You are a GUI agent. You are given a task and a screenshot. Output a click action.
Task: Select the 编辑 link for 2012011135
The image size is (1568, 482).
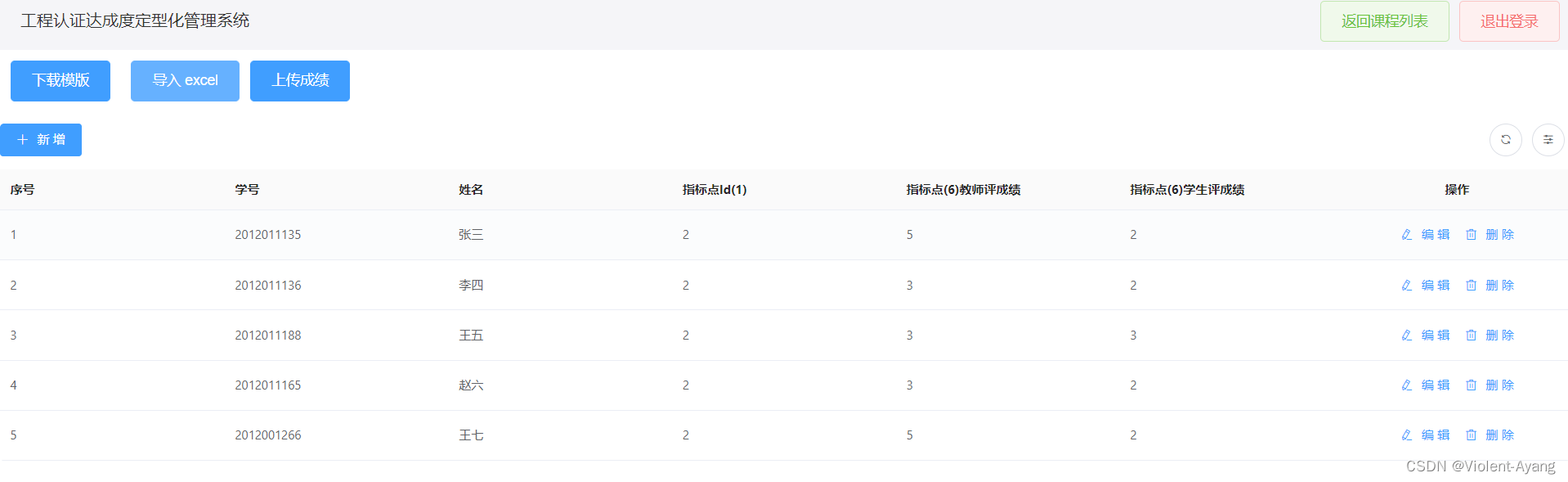[x=1435, y=235]
